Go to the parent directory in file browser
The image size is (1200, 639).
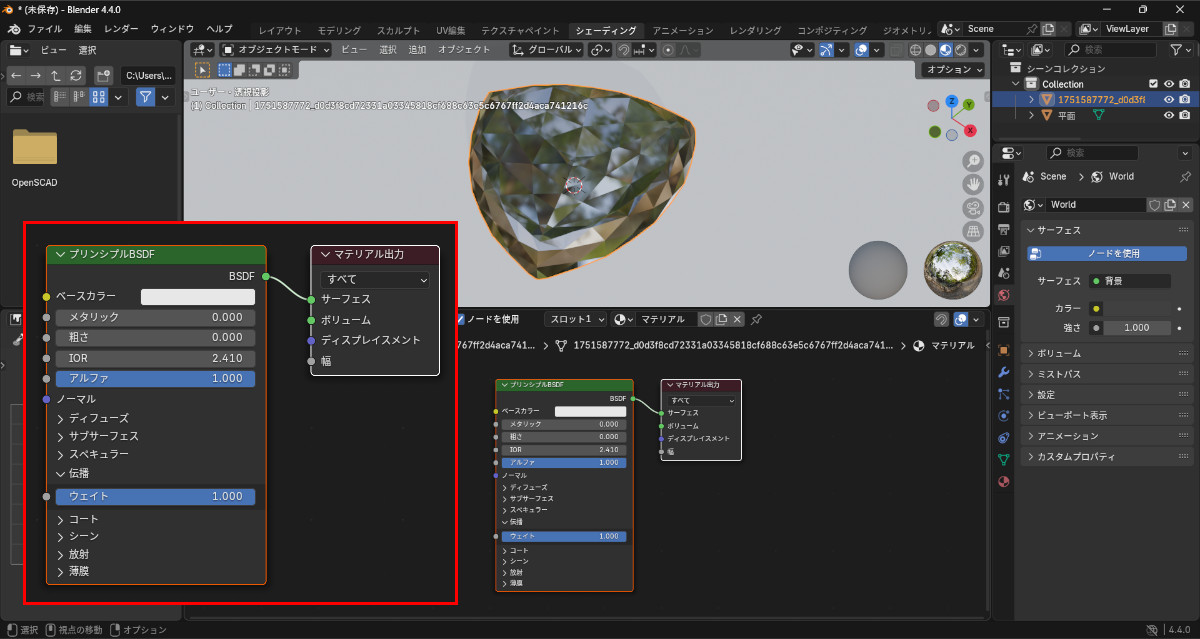point(56,75)
